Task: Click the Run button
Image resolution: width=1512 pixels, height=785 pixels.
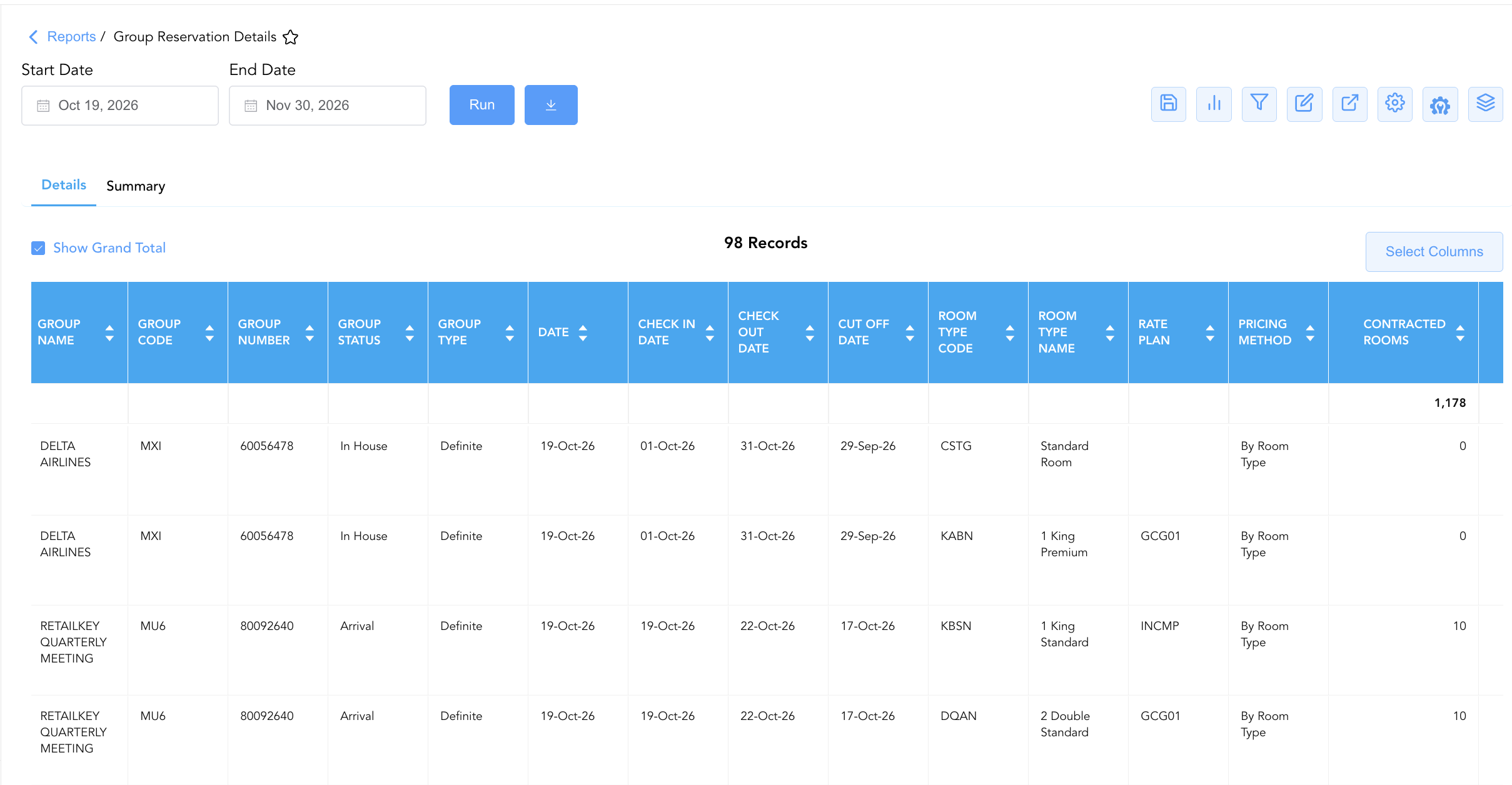Action: click(482, 105)
